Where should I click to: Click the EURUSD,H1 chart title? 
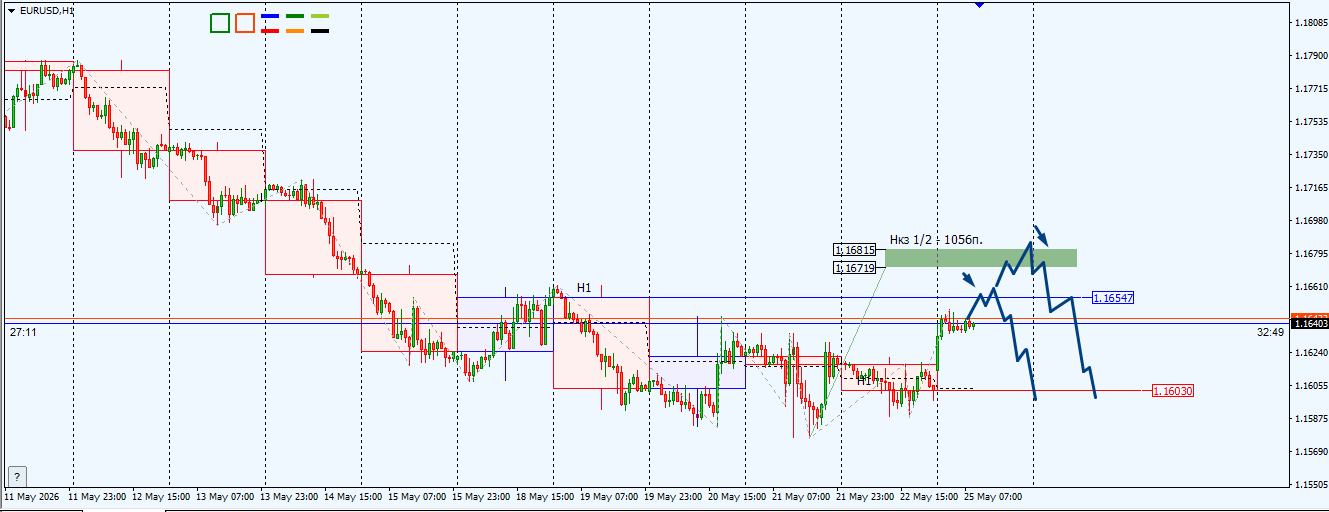tap(46, 10)
